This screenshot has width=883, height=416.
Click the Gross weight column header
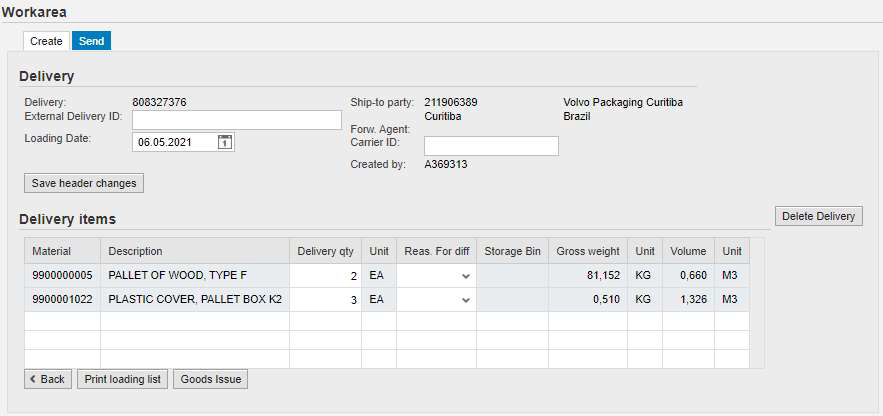click(588, 251)
